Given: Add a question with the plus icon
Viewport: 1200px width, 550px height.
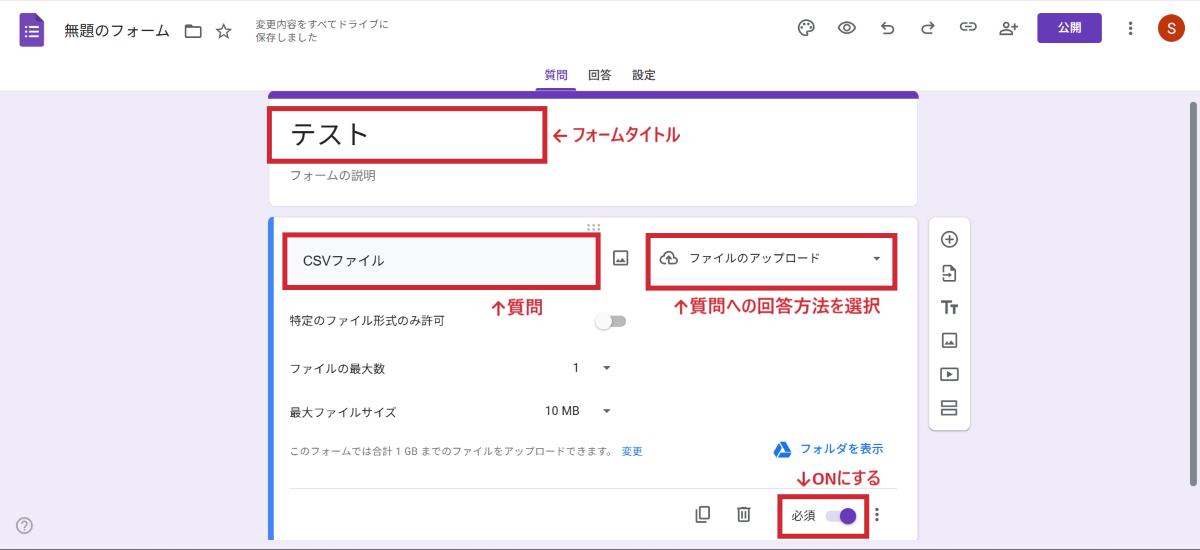Looking at the screenshot, I should tap(949, 240).
